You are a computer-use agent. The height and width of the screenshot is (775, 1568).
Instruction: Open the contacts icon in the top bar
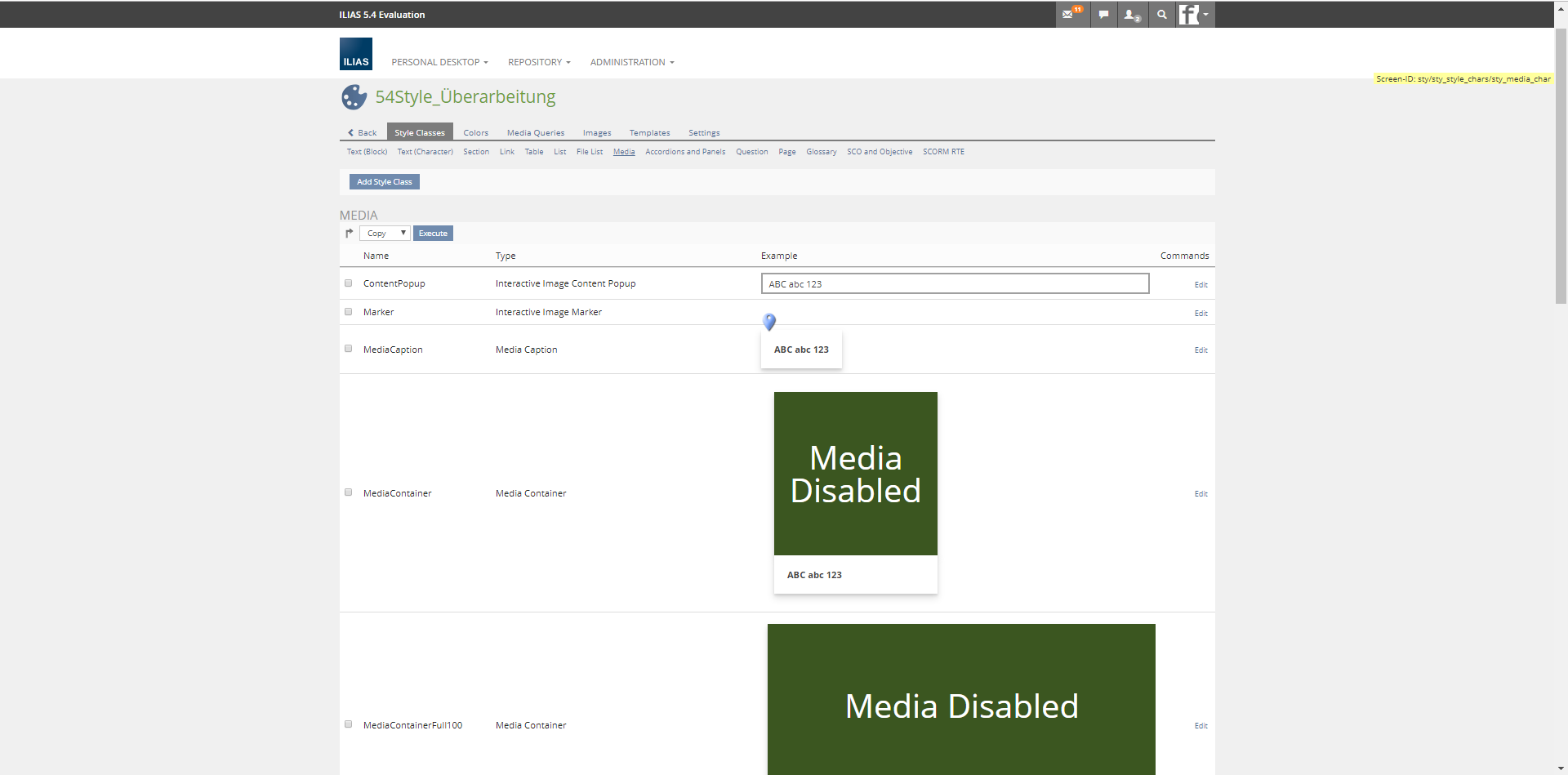pos(1131,15)
